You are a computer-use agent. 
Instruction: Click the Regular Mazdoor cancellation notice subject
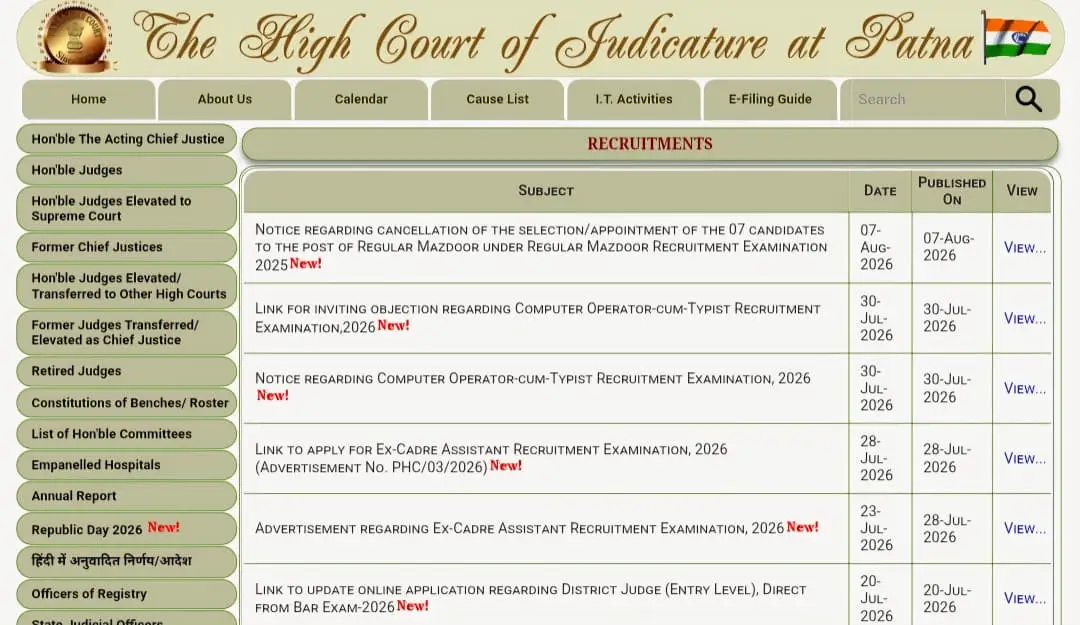[x=541, y=247]
